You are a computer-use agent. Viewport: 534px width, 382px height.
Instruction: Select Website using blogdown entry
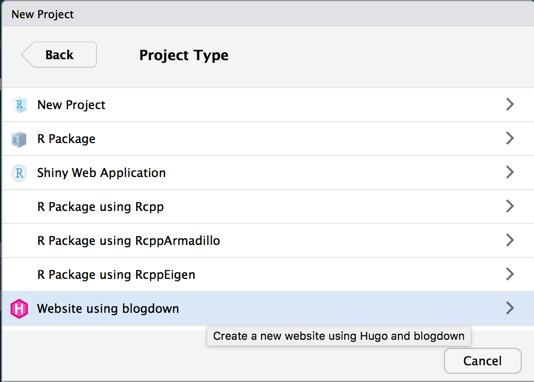click(x=268, y=308)
